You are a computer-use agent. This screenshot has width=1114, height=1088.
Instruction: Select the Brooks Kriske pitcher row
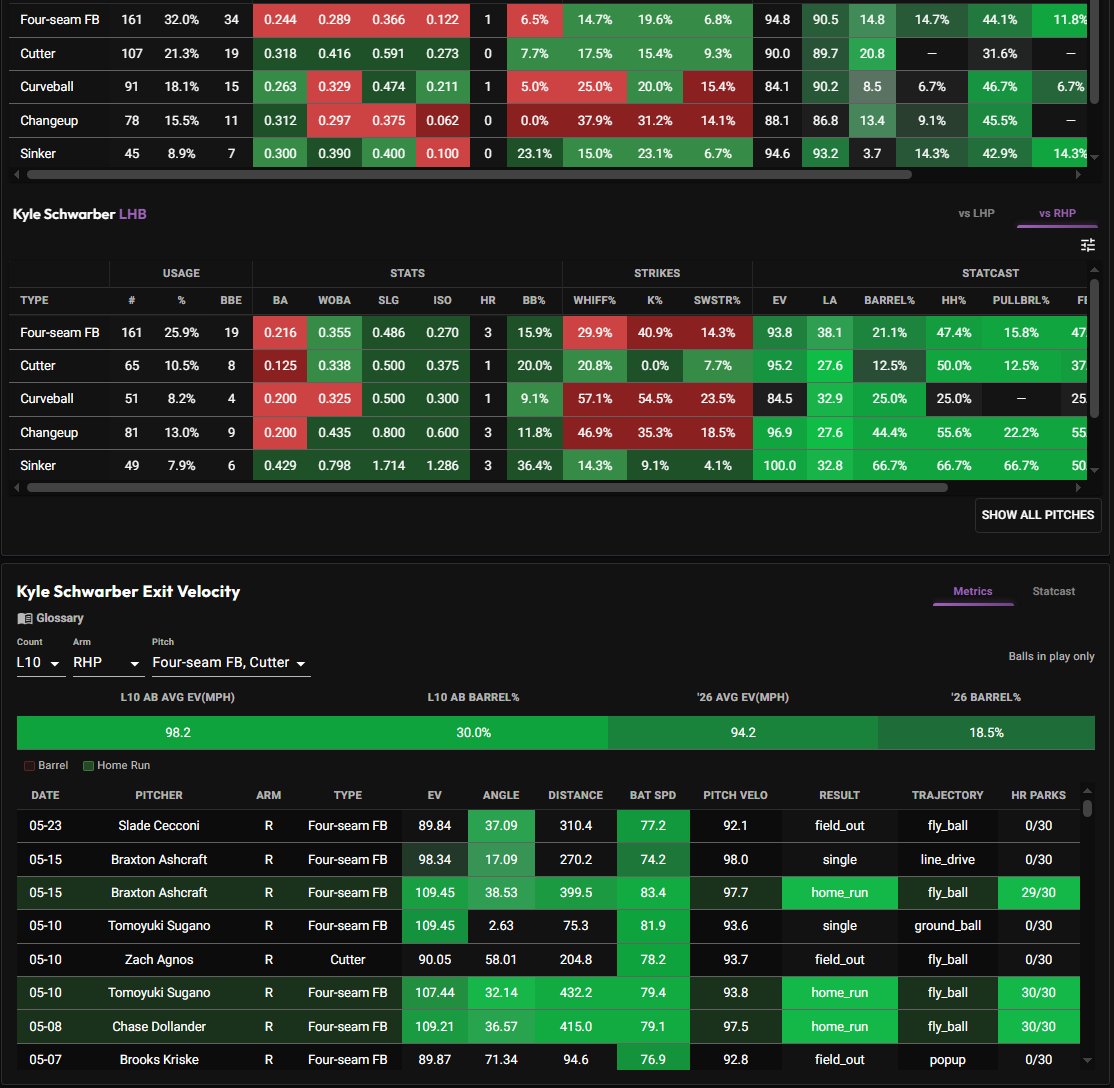[548, 1059]
